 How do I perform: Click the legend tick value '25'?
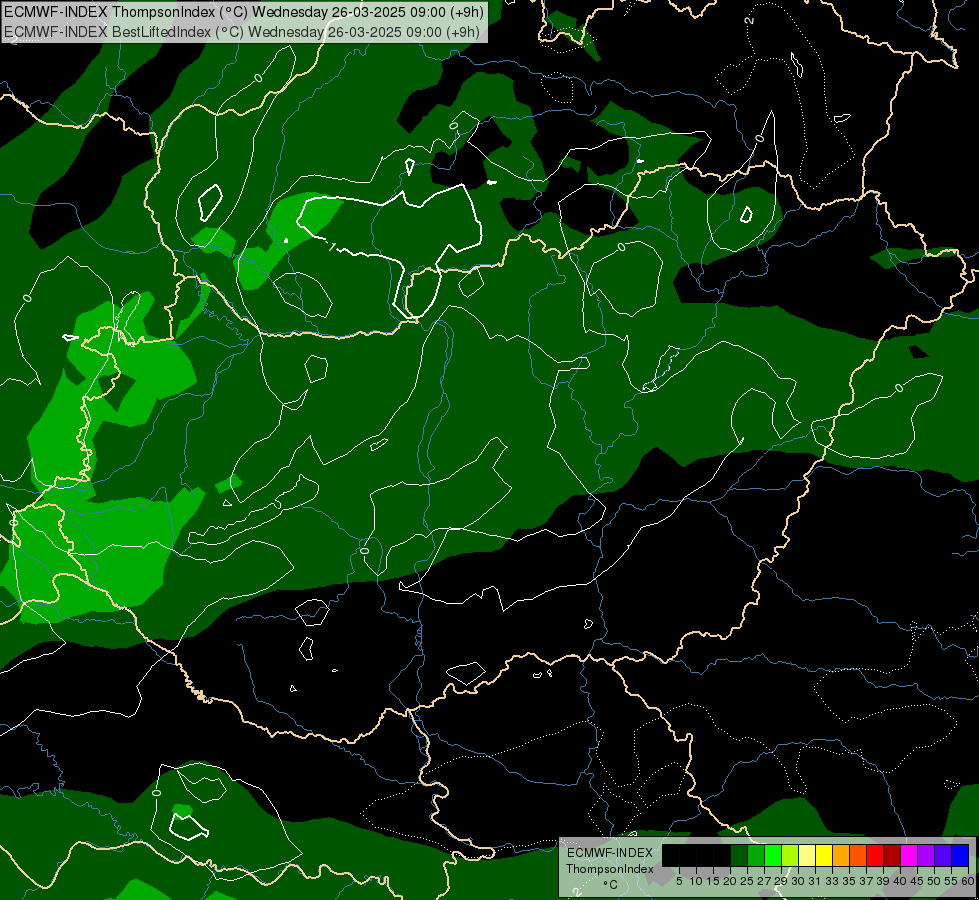pos(747,881)
